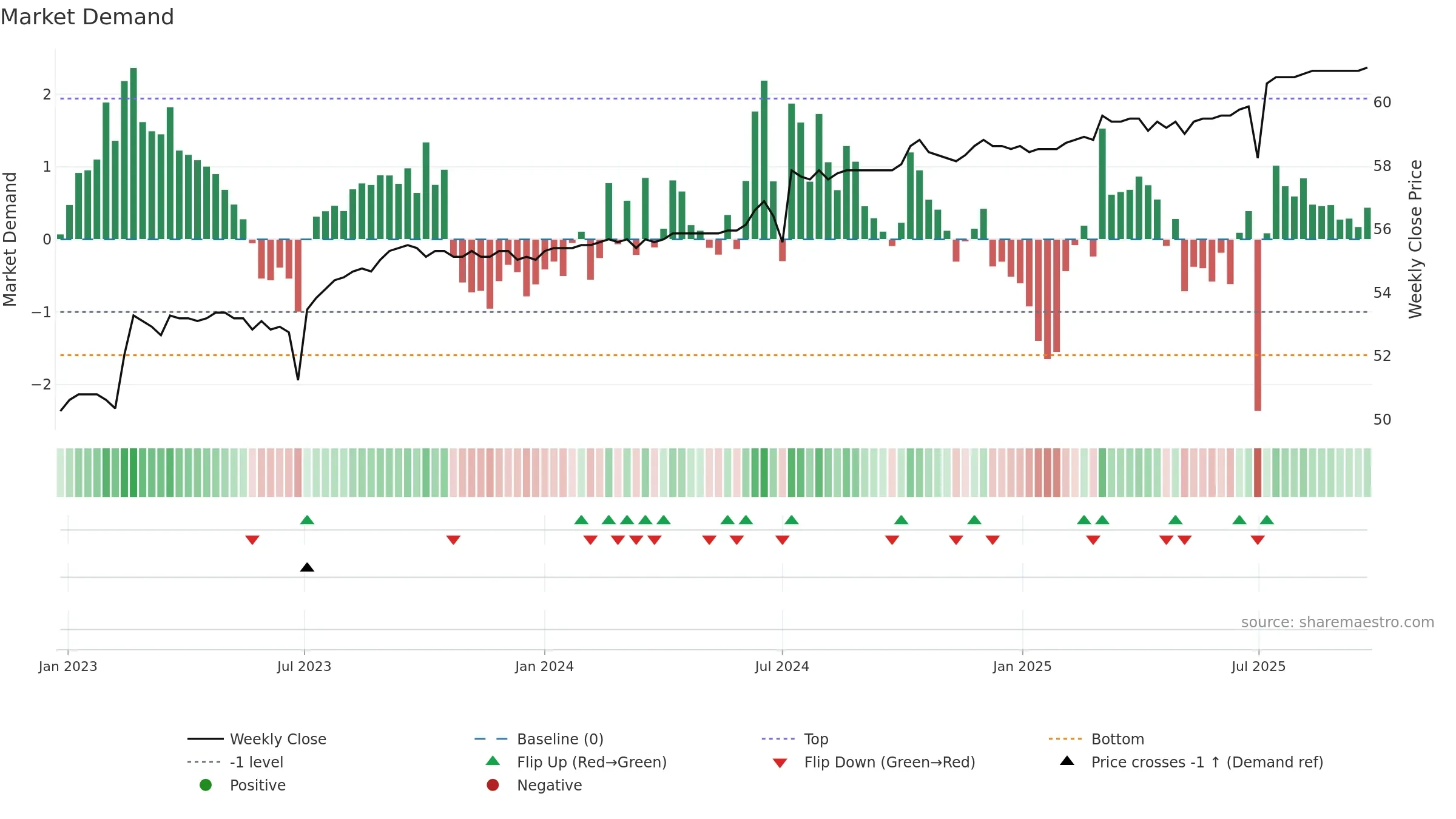Click the Jul 2024 x-axis label
The image size is (1456, 819).
(x=782, y=666)
